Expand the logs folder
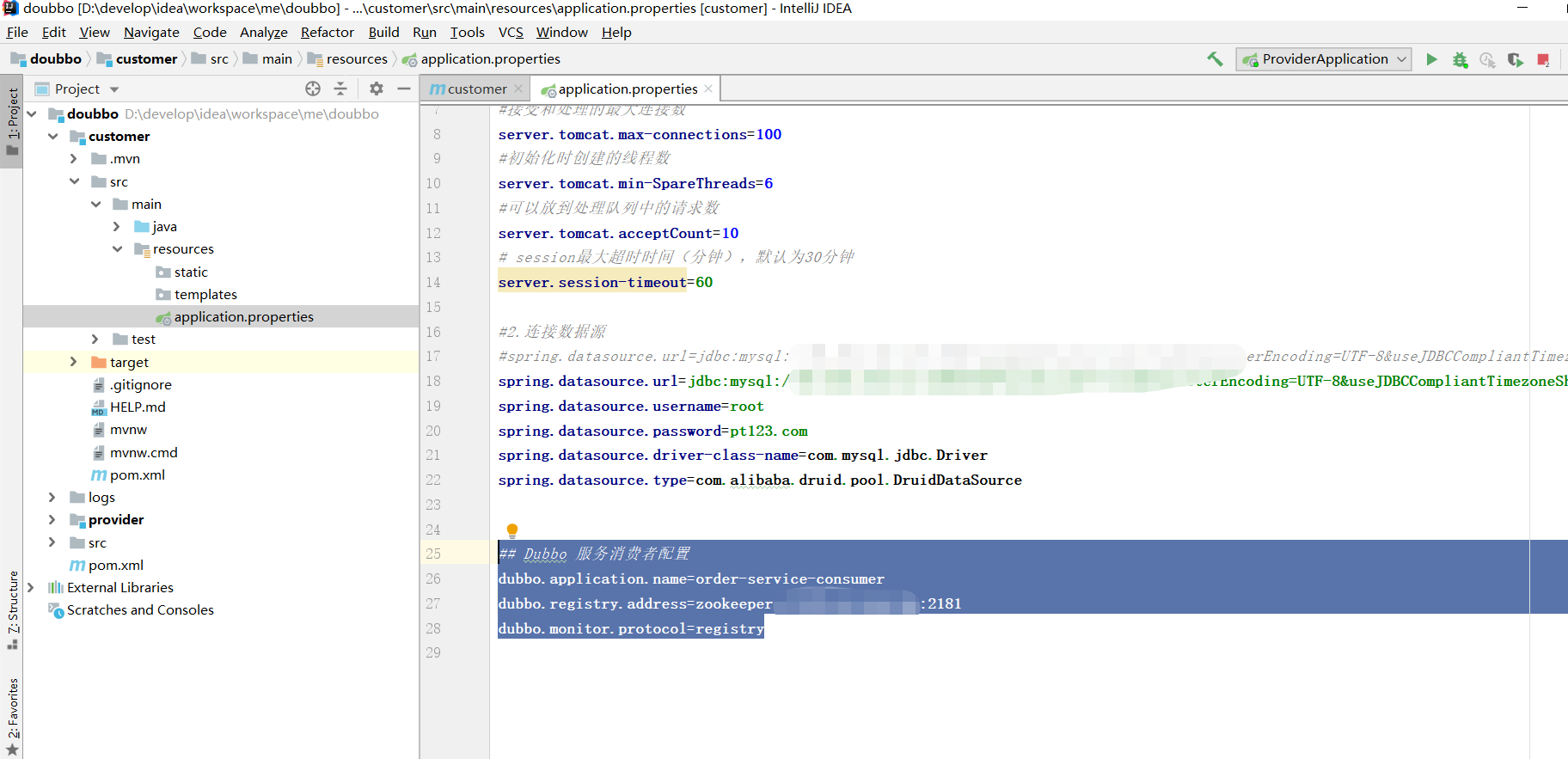This screenshot has height=759, width=1568. [x=52, y=497]
